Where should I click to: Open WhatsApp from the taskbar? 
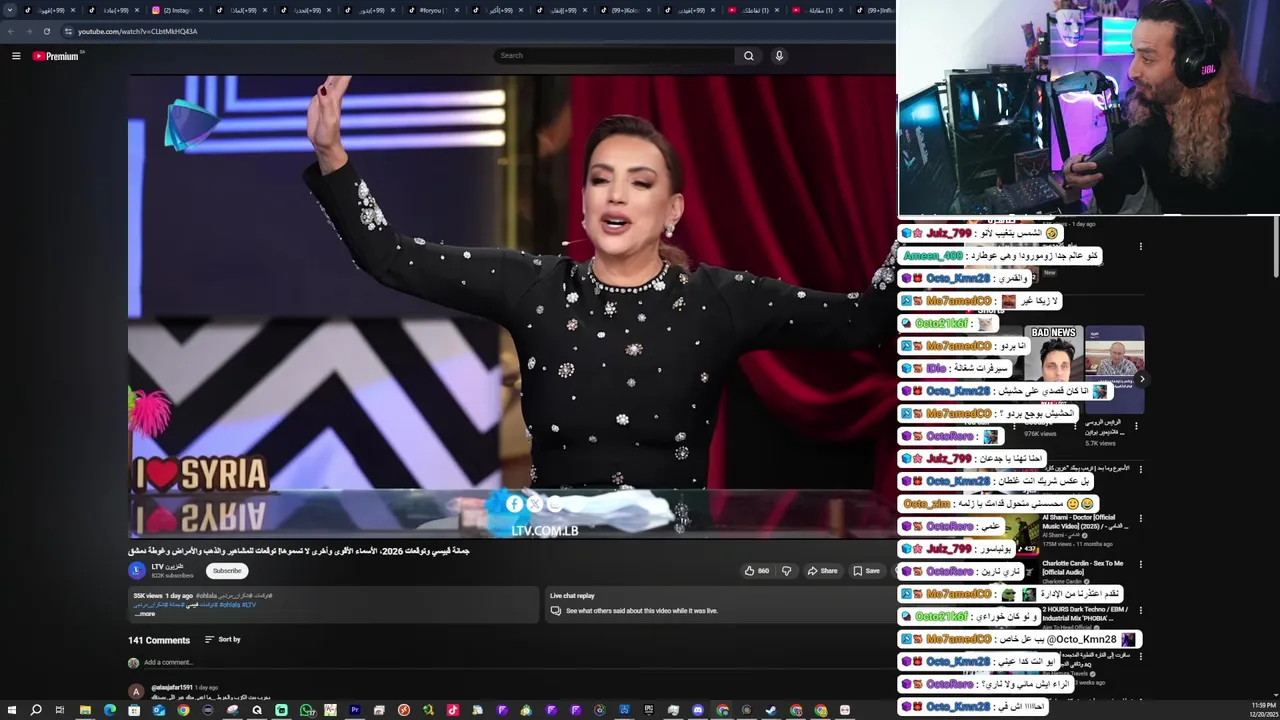click(306, 710)
